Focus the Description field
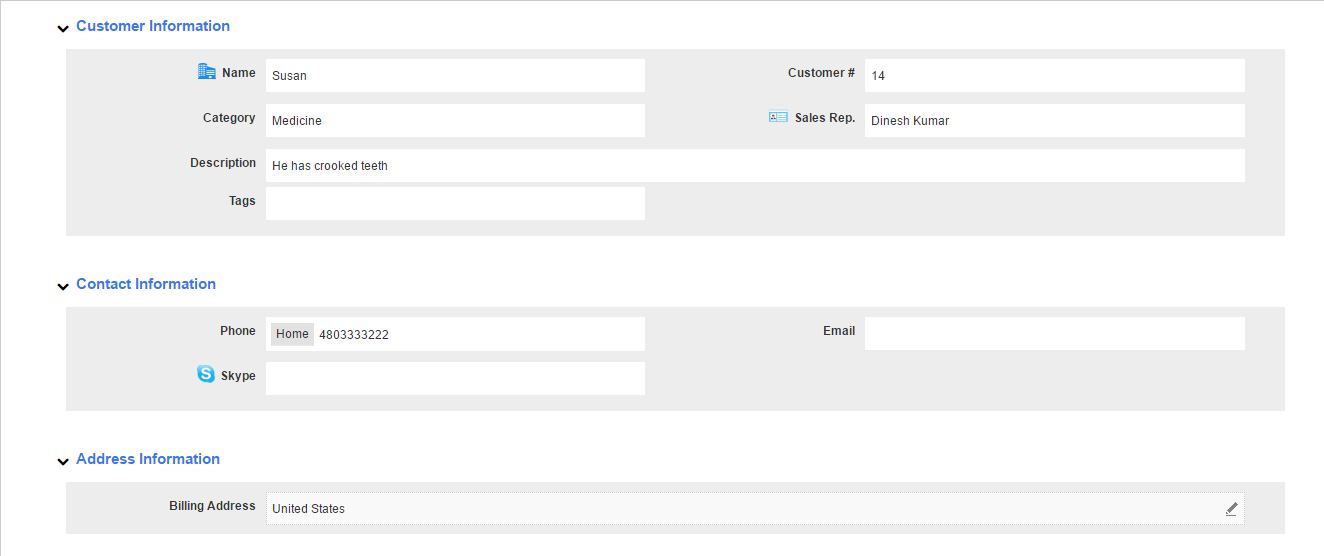 coord(755,166)
